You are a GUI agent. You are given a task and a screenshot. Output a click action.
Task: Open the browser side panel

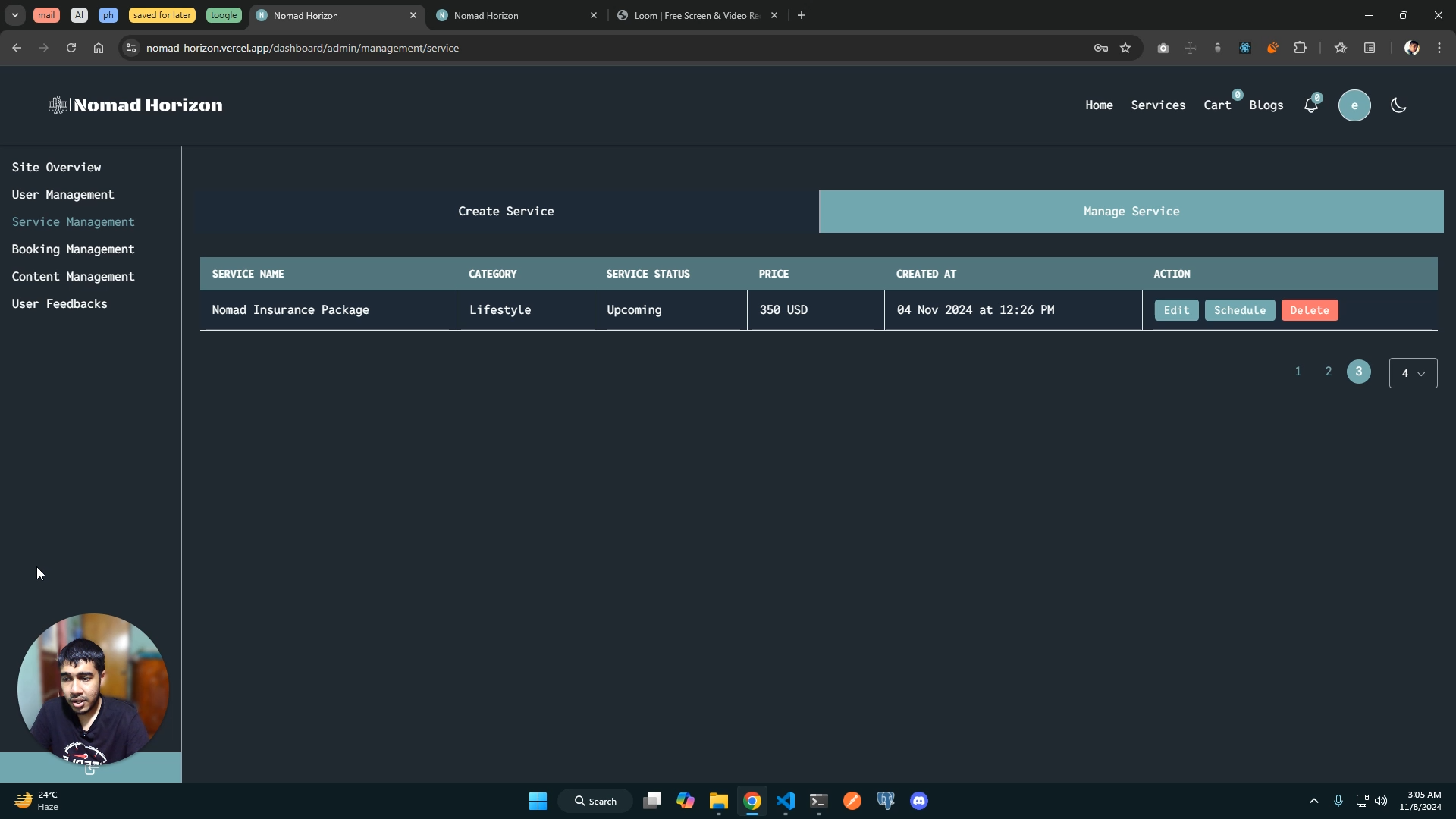click(x=1370, y=48)
